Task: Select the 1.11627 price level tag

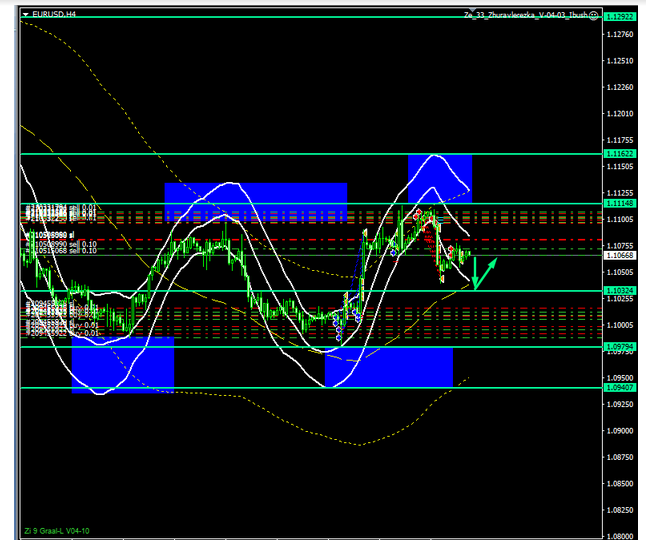Action: click(620, 154)
